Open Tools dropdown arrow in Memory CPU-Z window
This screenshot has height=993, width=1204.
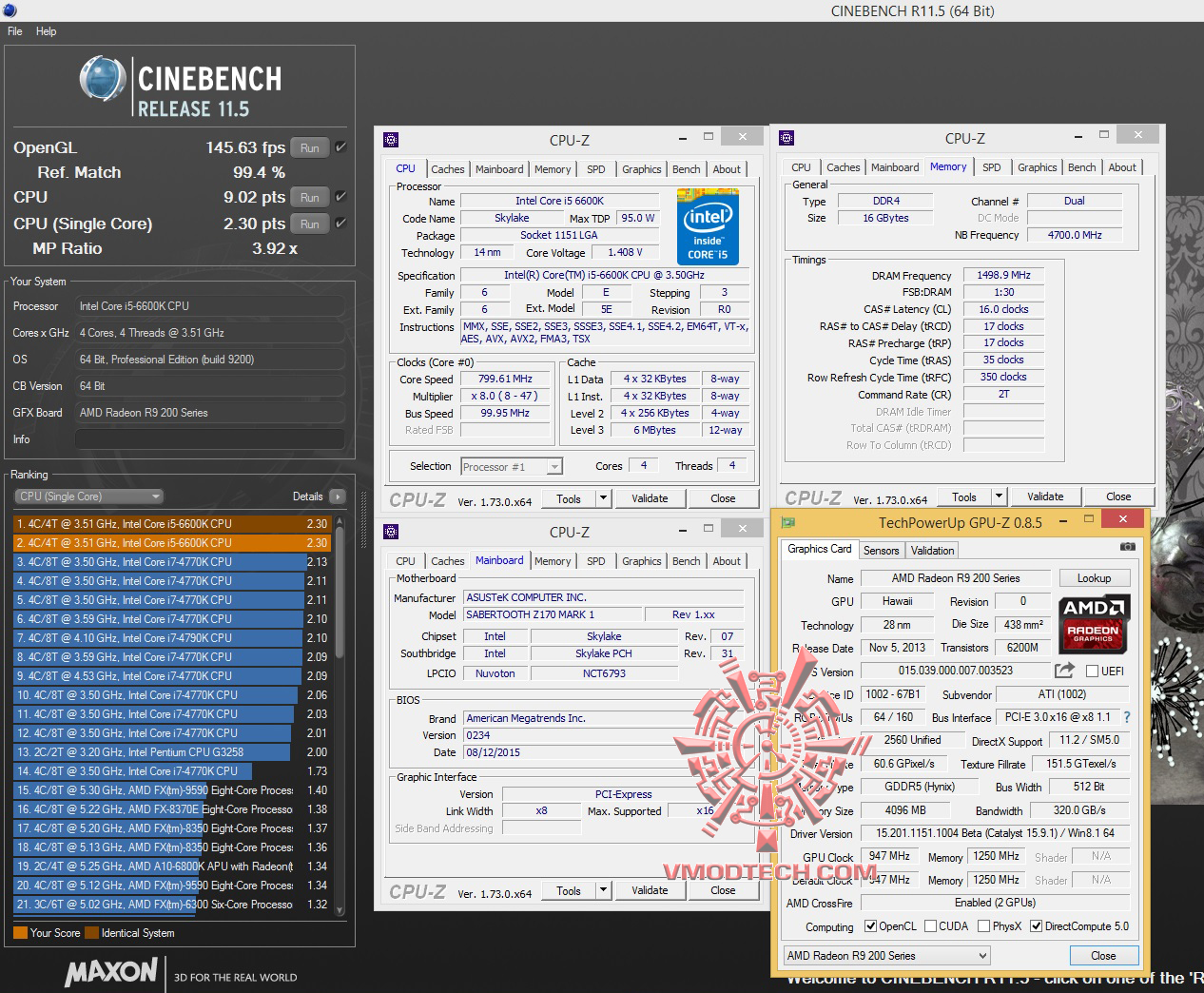tap(999, 496)
